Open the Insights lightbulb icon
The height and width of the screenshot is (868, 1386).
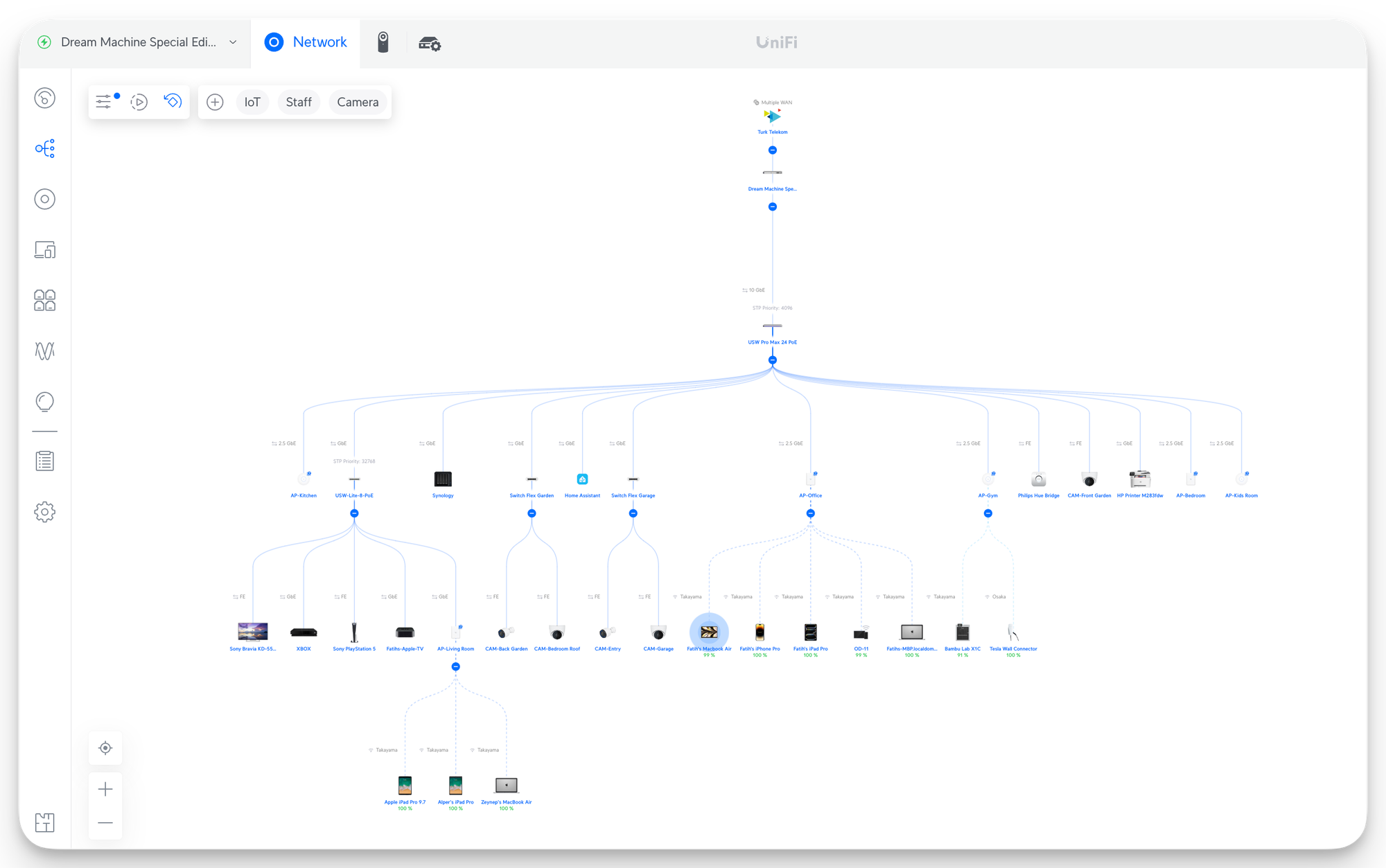tap(45, 402)
